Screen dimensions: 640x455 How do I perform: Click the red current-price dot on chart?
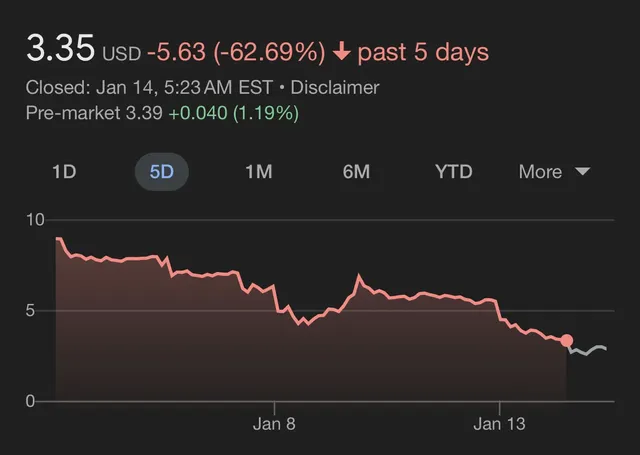click(x=567, y=341)
